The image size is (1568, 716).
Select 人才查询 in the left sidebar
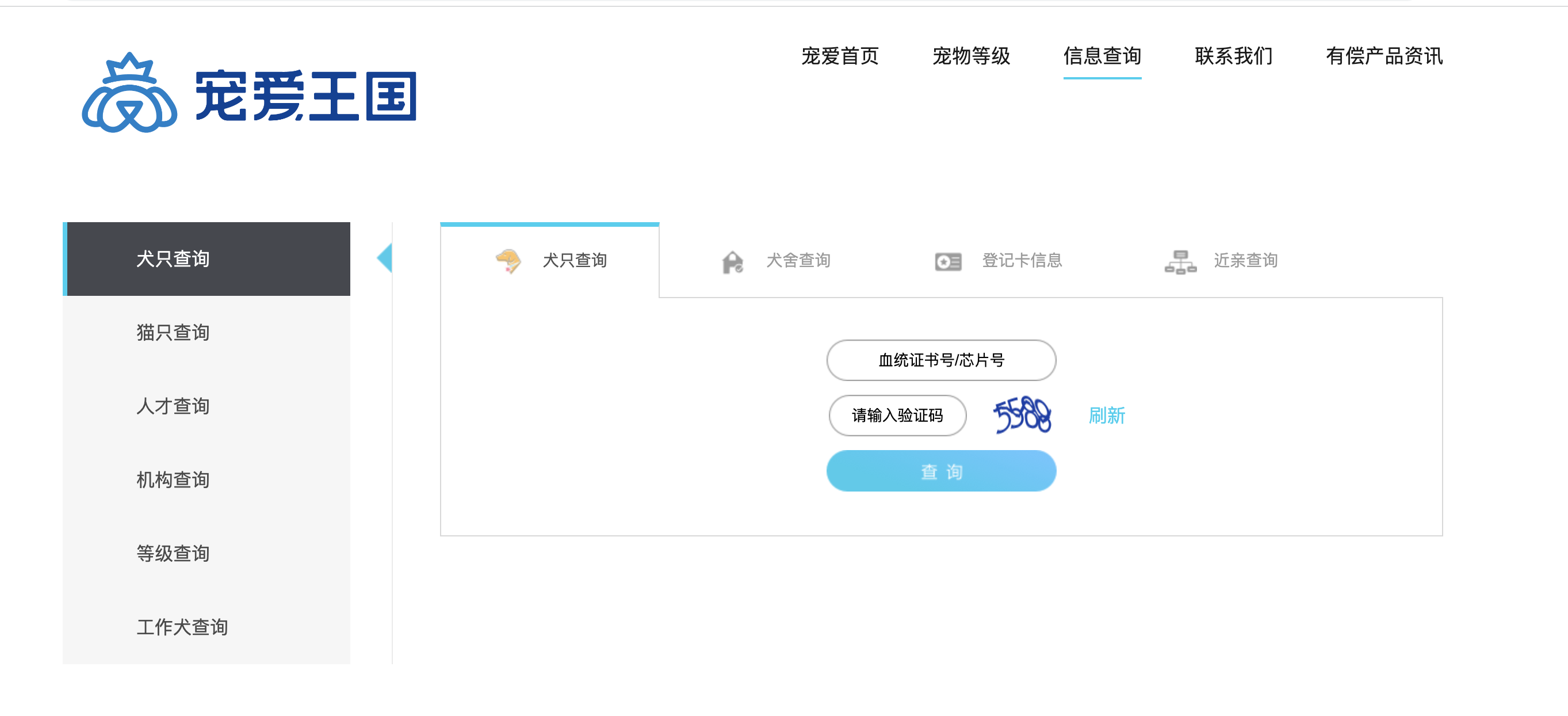click(206, 406)
